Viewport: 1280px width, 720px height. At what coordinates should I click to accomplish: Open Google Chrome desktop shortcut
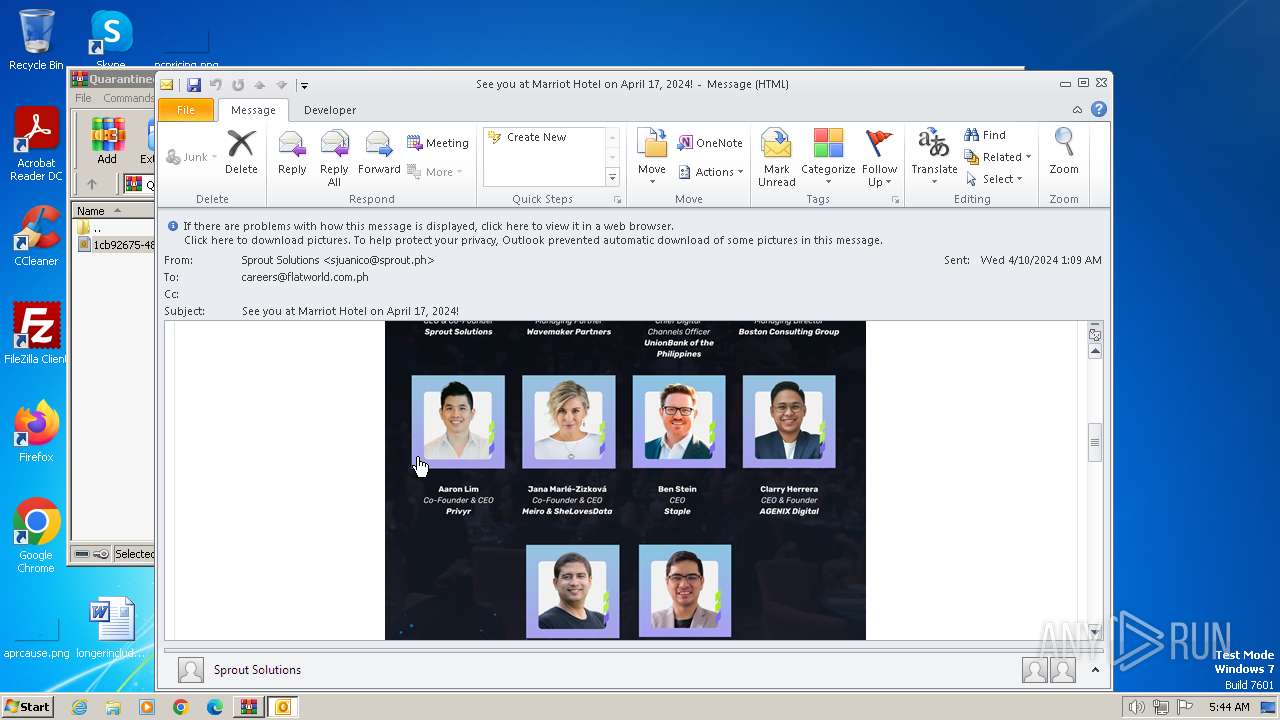click(36, 535)
